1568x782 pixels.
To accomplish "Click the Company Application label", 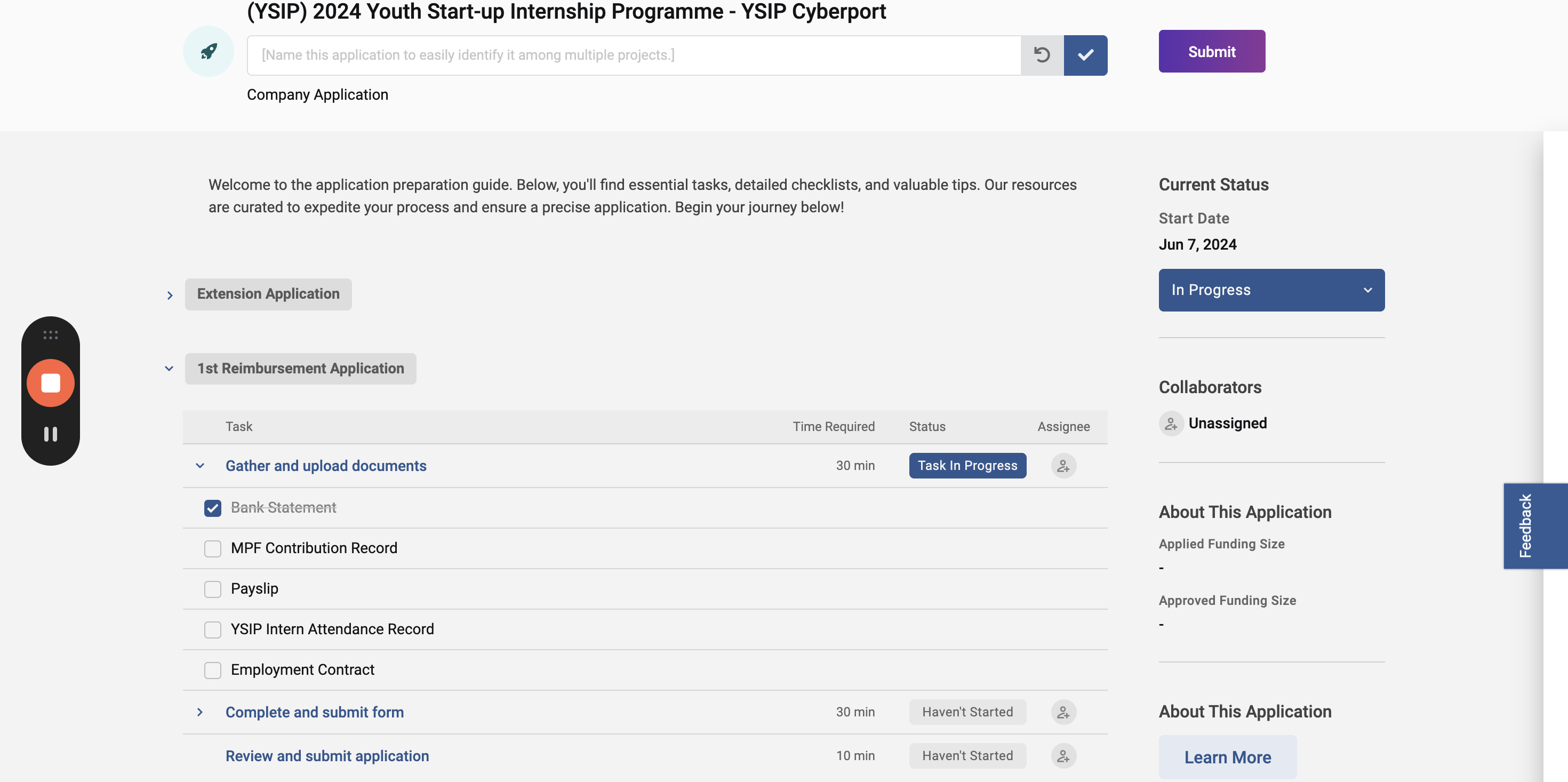I will (x=317, y=95).
